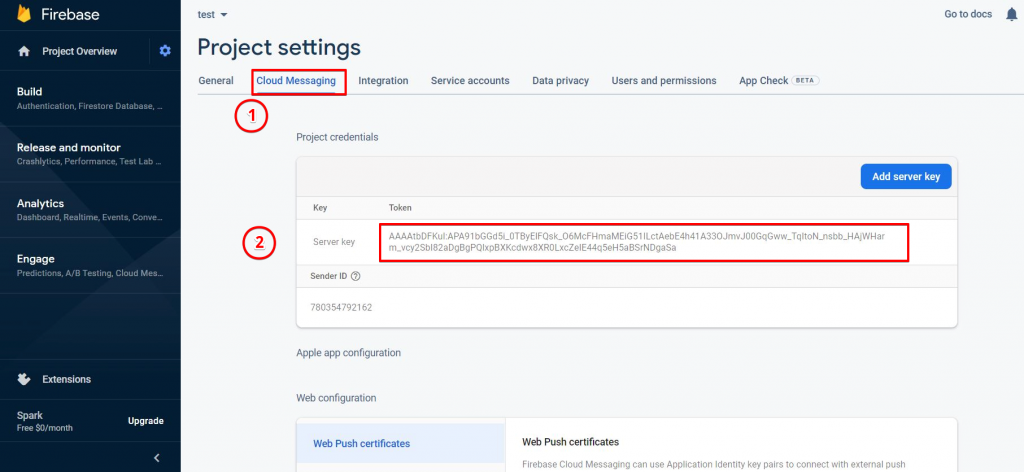Click the Firebase flame logo
The width and height of the screenshot is (1024, 472).
(24, 14)
